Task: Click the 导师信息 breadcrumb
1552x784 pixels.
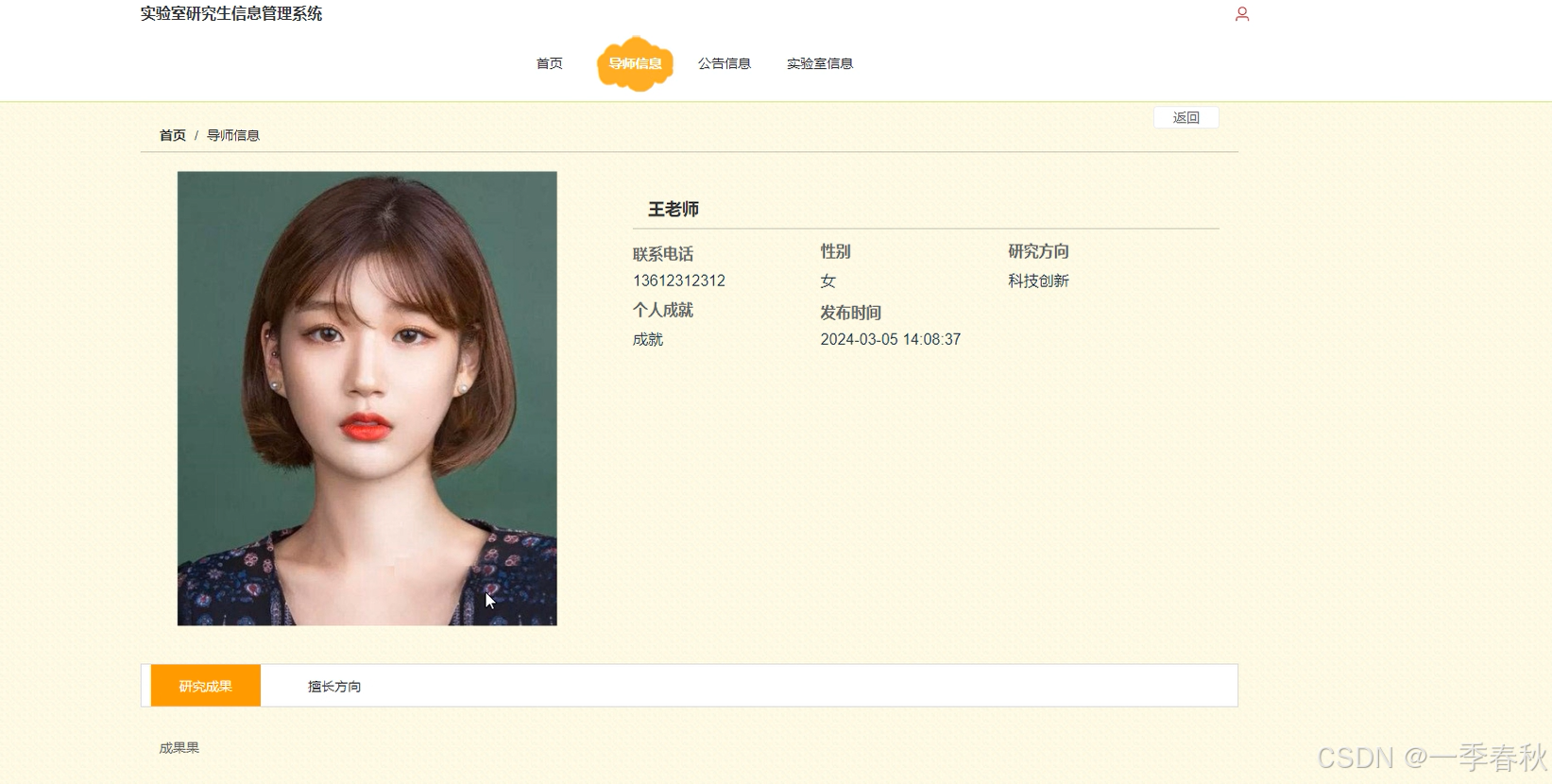Action: tap(233, 135)
